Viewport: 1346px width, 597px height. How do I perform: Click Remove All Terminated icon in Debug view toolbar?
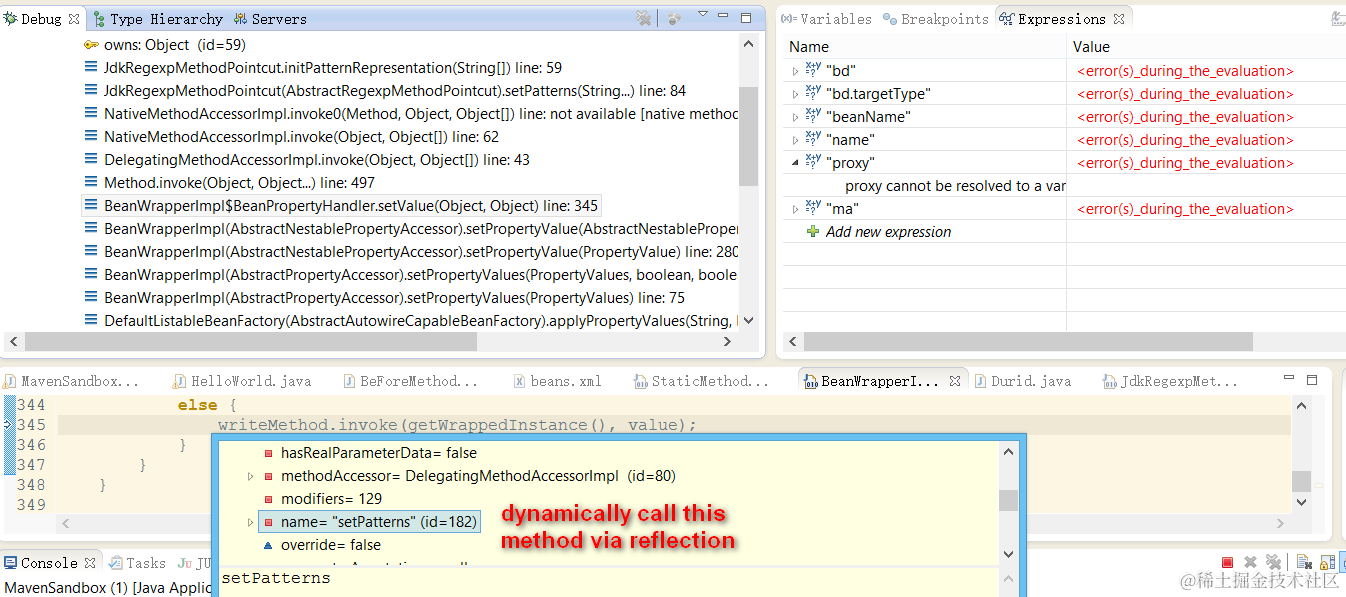click(644, 18)
